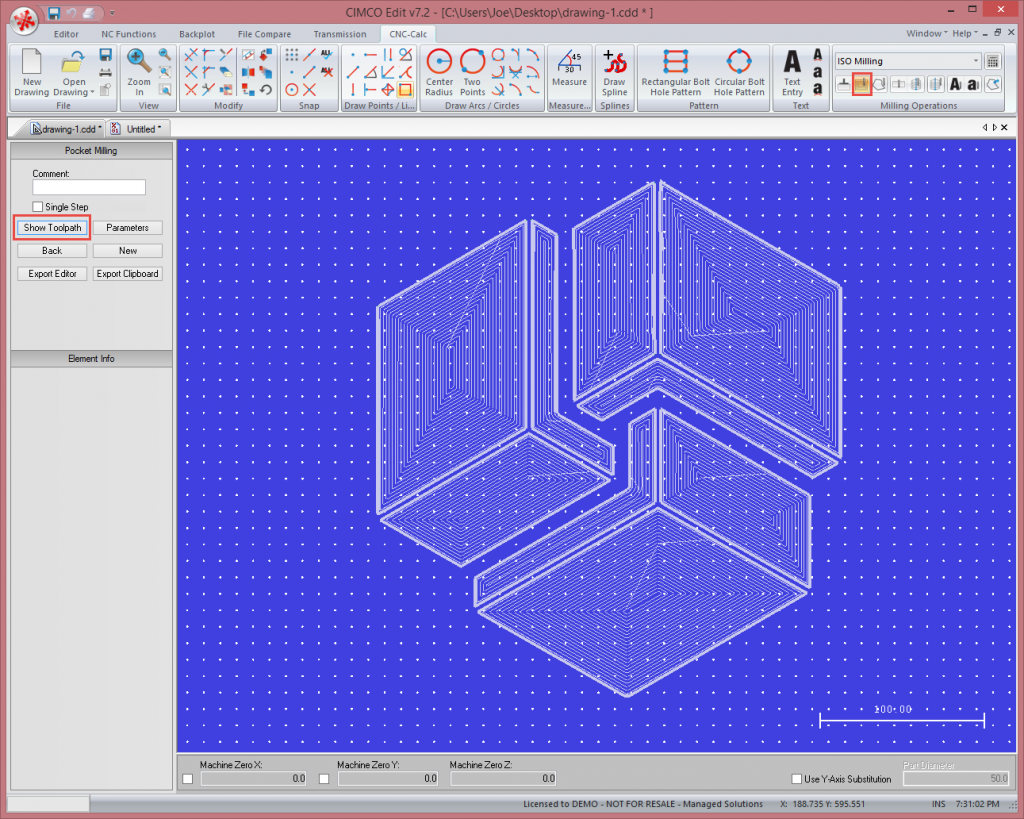Click inside the Comment input field
The height and width of the screenshot is (819, 1024).
(x=89, y=186)
